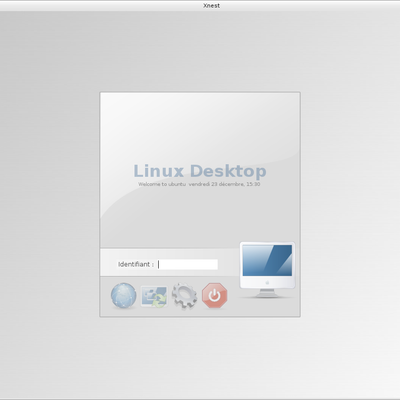Click the grey background outside the login box

[50, 200]
